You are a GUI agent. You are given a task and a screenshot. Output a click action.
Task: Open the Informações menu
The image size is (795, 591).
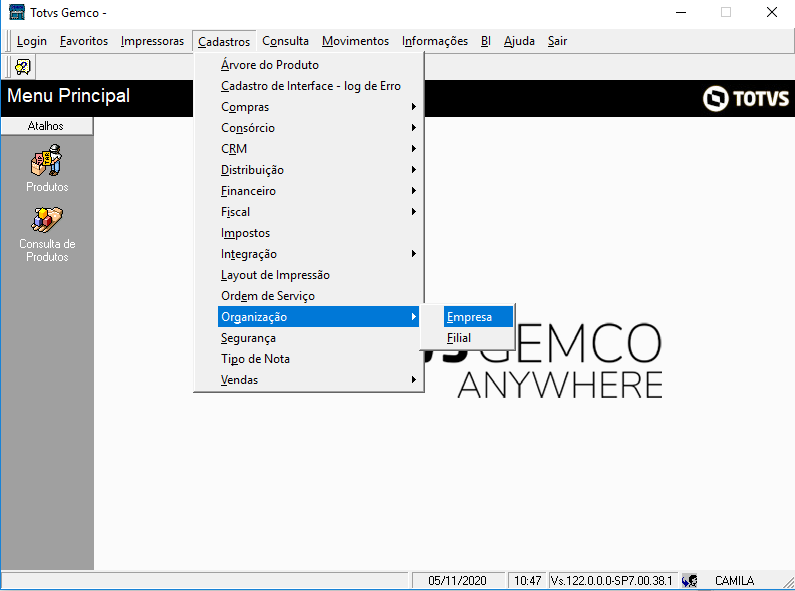pyautogui.click(x=435, y=41)
